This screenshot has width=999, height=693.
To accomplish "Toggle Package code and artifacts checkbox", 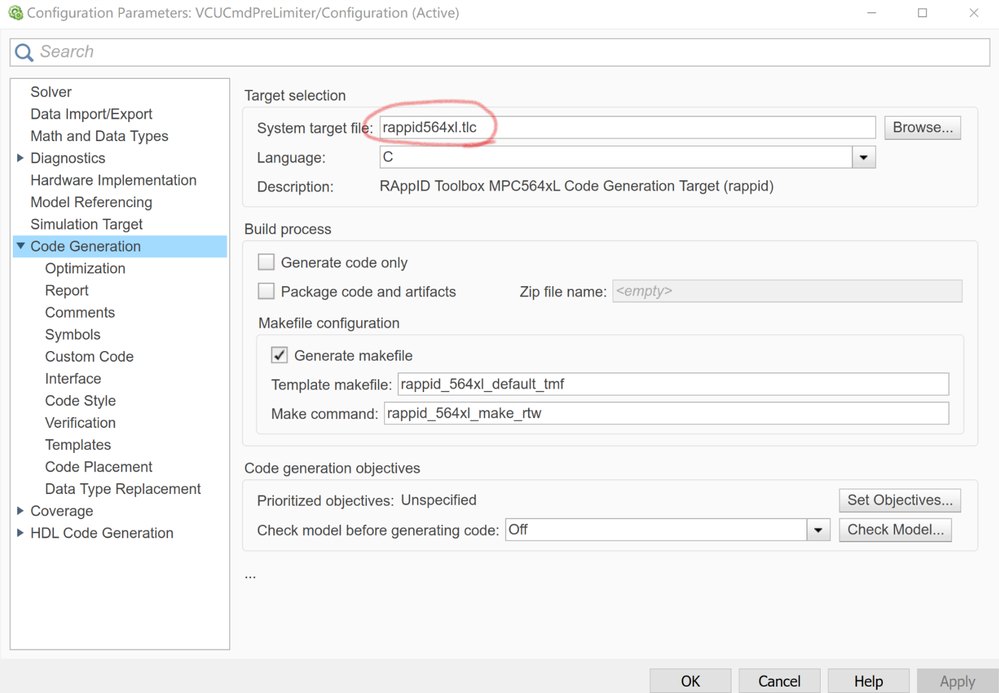I will tap(266, 292).
